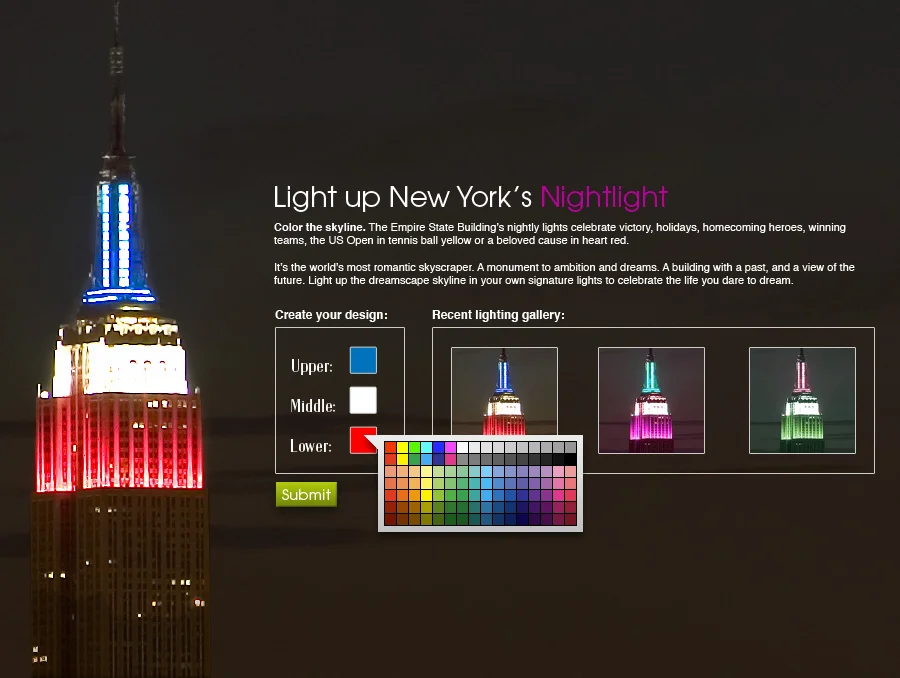Click the "Upper:" label

(x=312, y=366)
